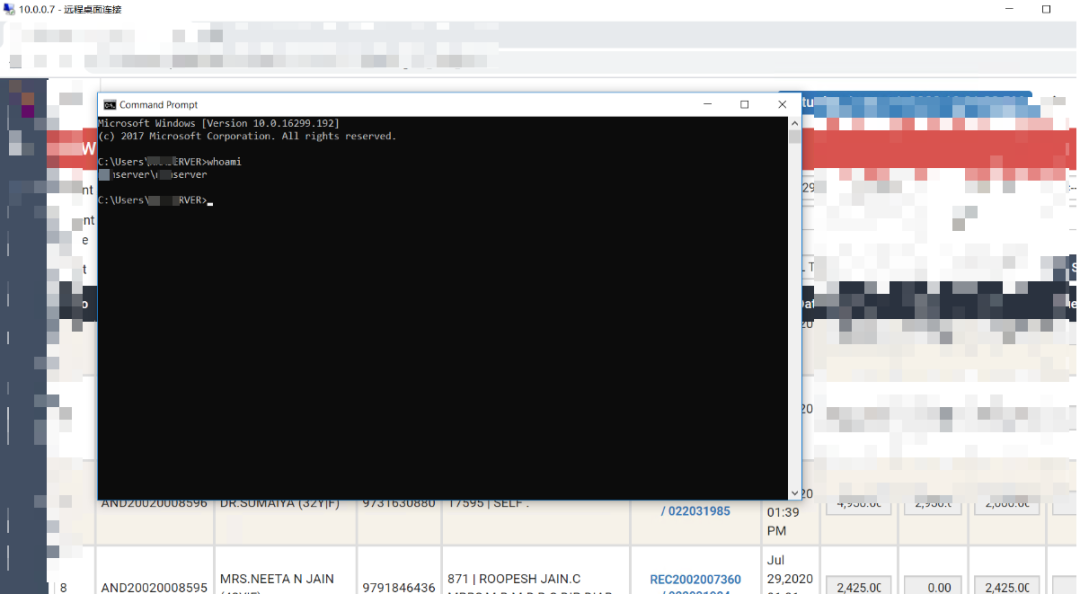This screenshot has width=1080, height=594.
Task: Click the Command Prompt title bar icon
Action: point(110,105)
